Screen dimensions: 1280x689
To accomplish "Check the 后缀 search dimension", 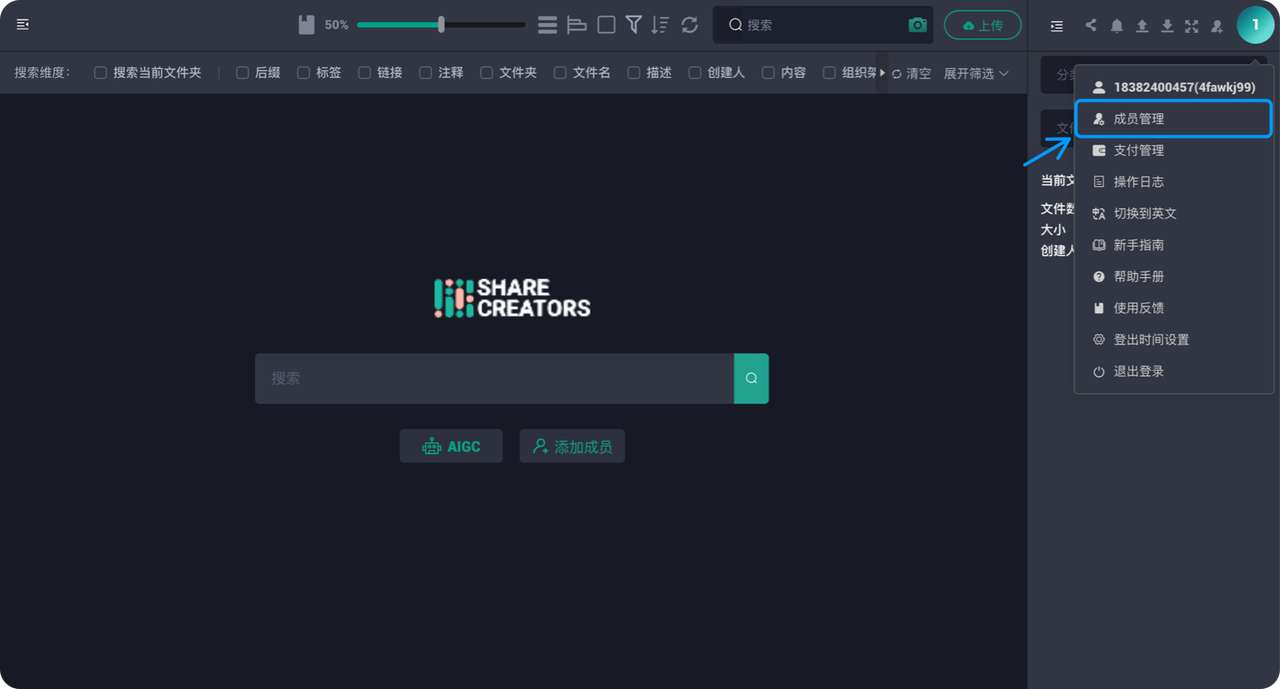I will pos(242,73).
